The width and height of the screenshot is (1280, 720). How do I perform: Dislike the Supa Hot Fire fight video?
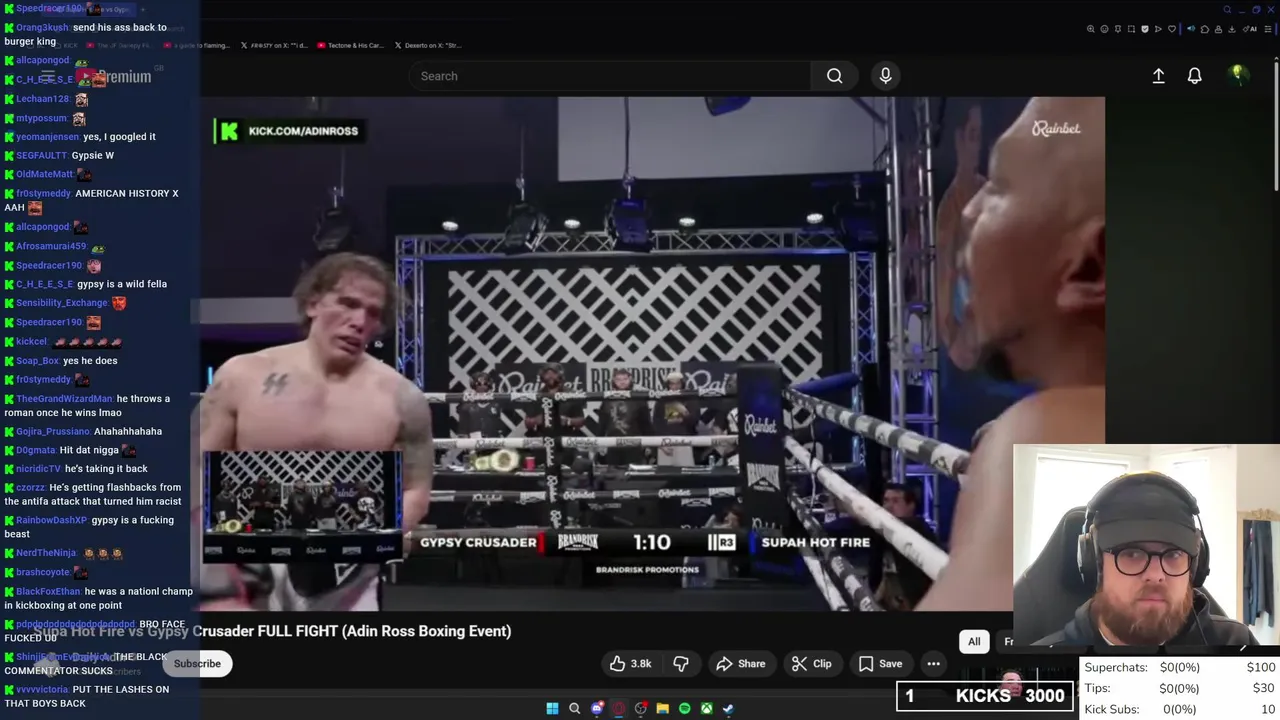click(x=681, y=663)
